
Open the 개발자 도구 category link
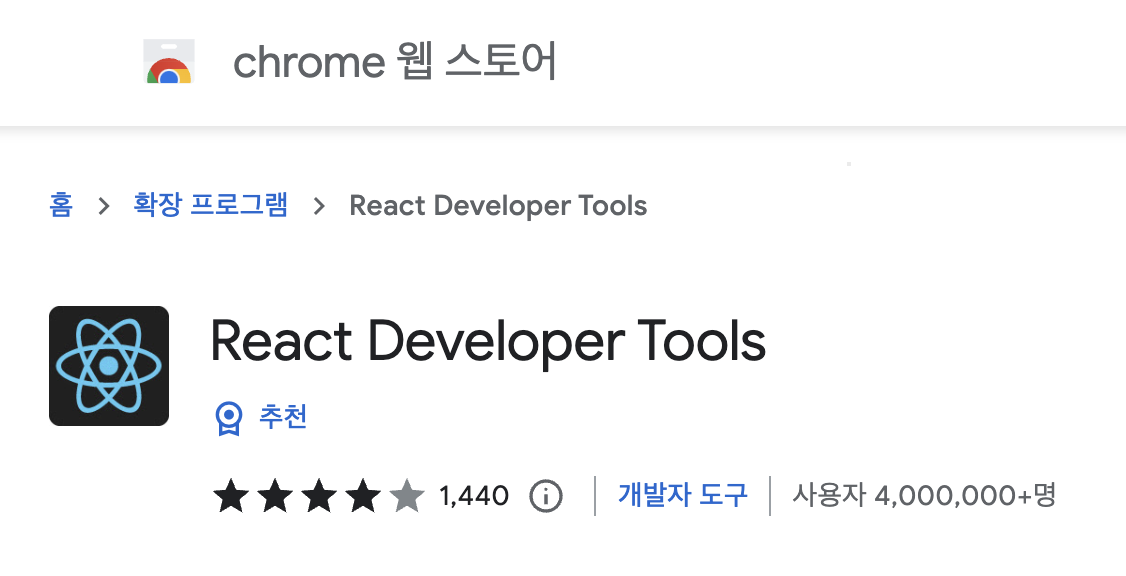[683, 495]
